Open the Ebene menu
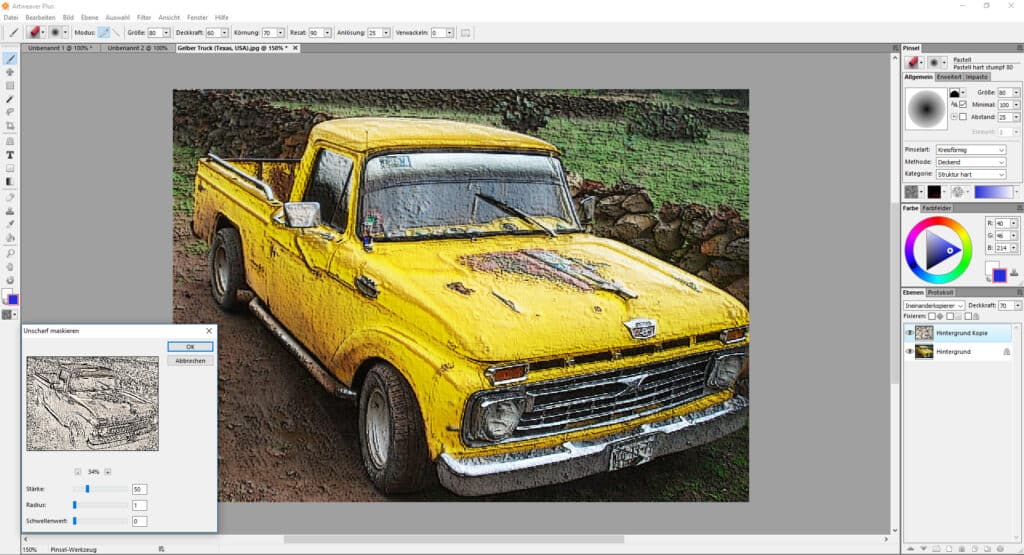The width and height of the screenshot is (1024, 555). (89, 18)
